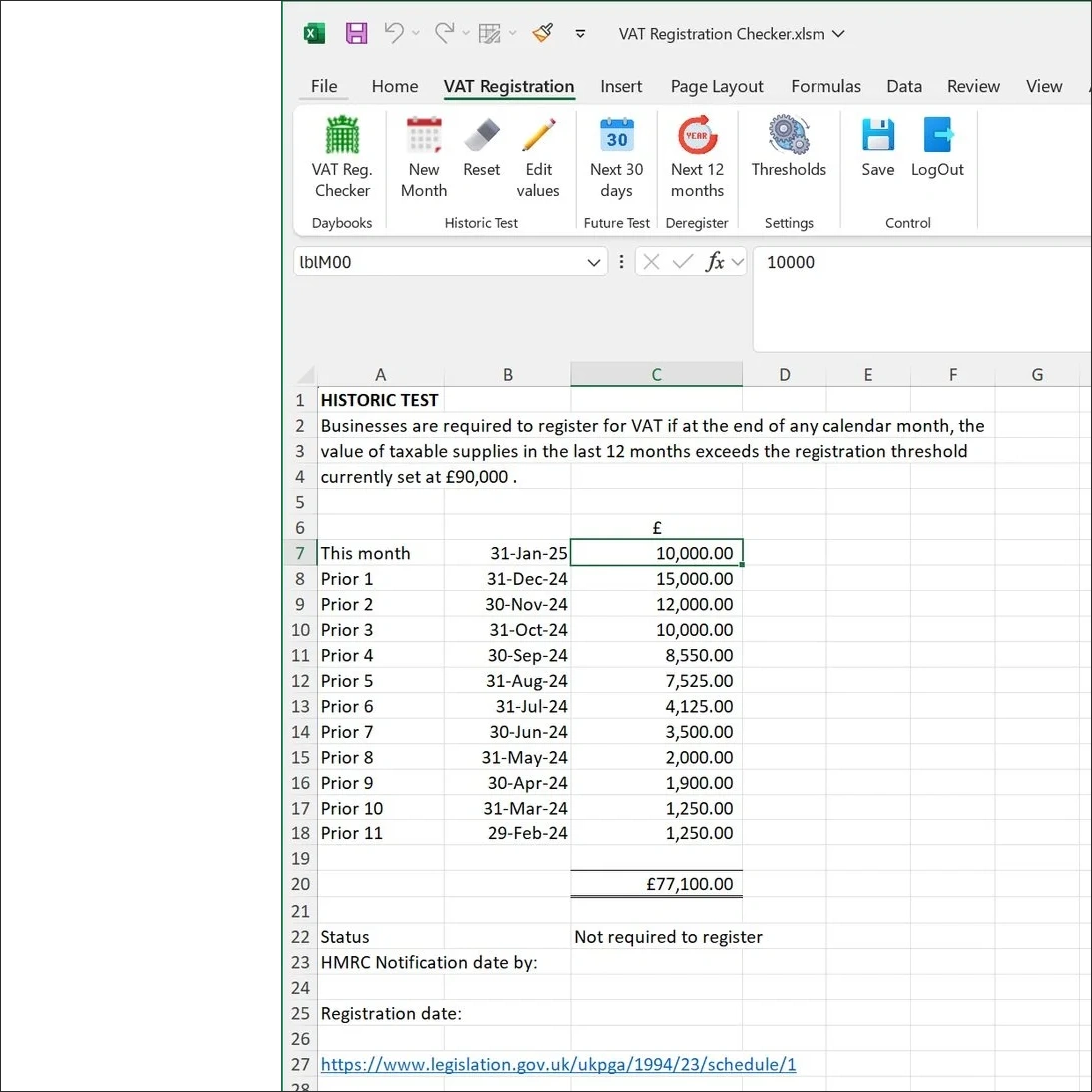Image resolution: width=1092 pixels, height=1092 pixels.
Task: Save the workbook from Quick Access Toolbar
Action: point(356,33)
